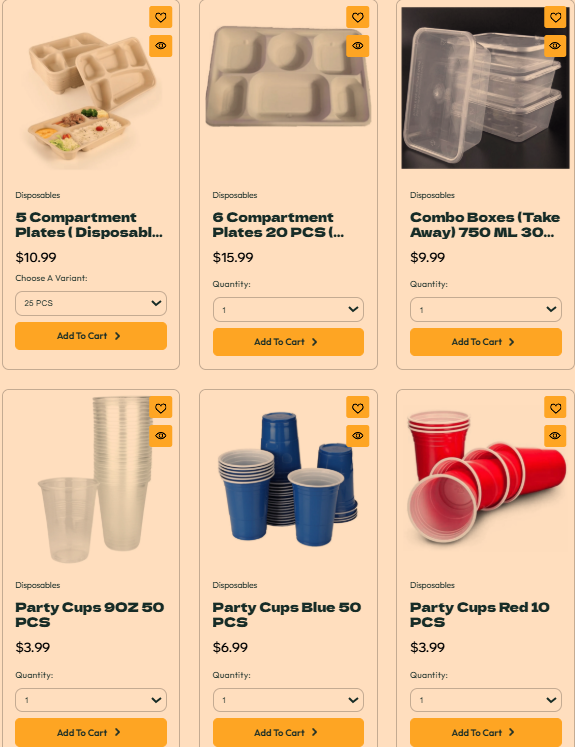Open Party Cups 9OZ 50 PCS title link
The height and width of the screenshot is (747, 575).
pyautogui.click(x=90, y=615)
